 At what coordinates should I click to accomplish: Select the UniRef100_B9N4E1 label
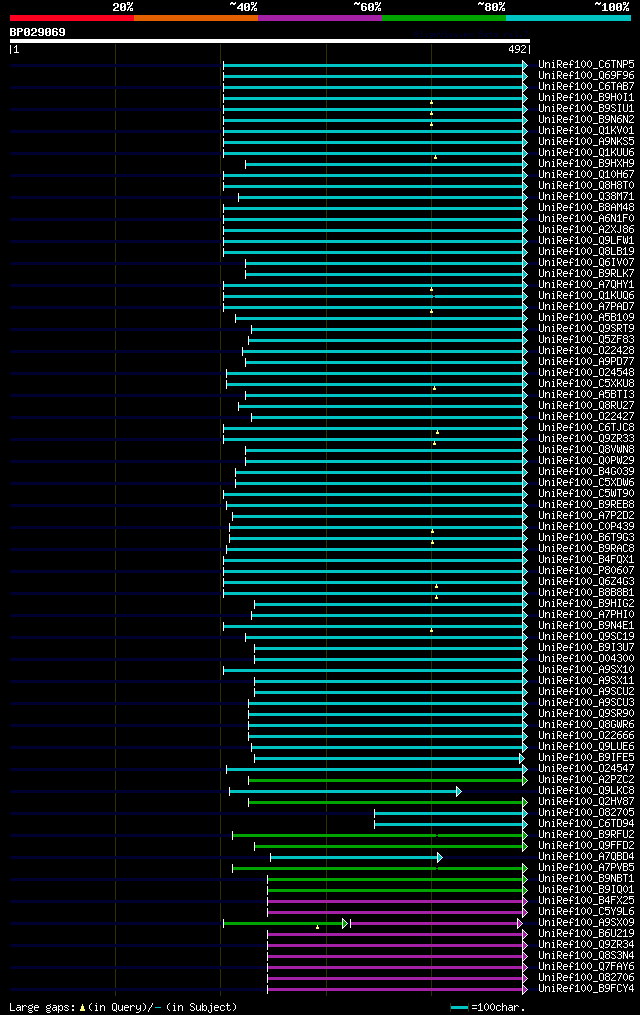pyautogui.click(x=586, y=626)
